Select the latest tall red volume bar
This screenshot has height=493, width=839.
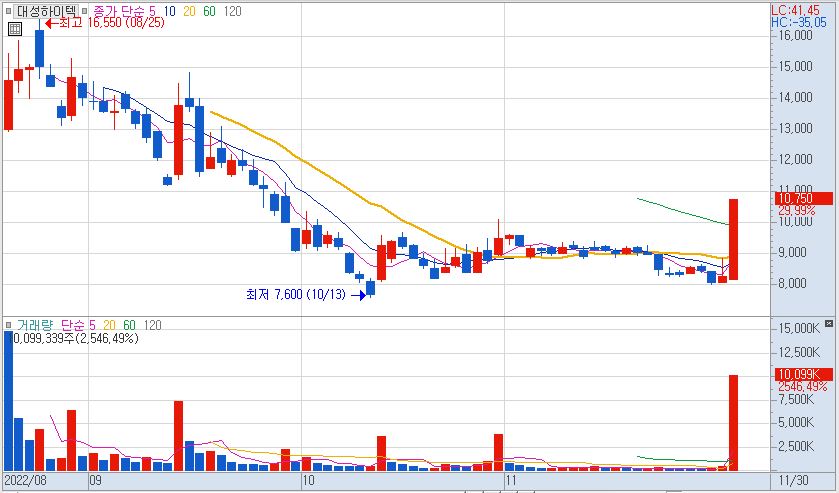[734, 423]
